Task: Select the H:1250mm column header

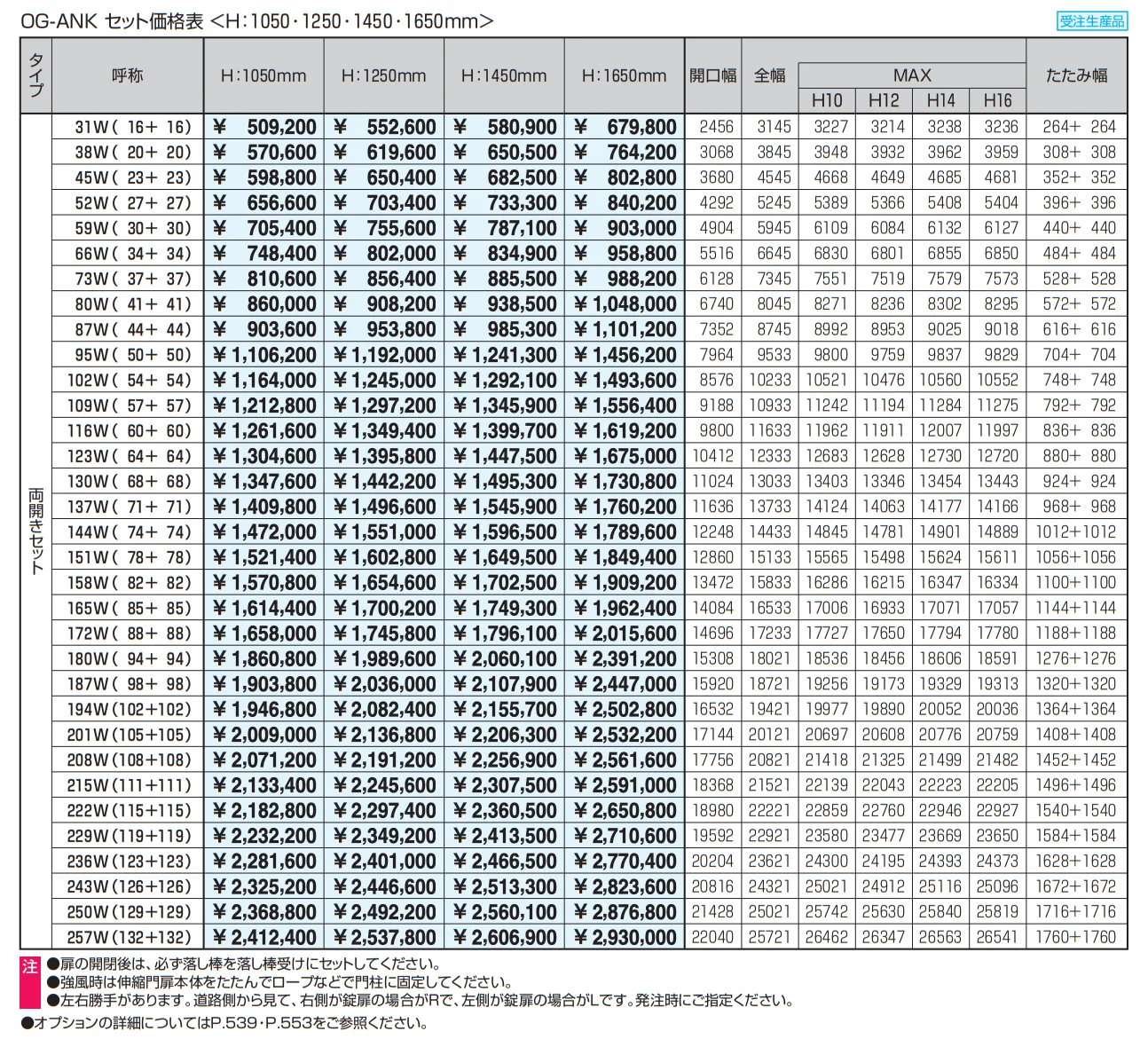Action: point(383,76)
